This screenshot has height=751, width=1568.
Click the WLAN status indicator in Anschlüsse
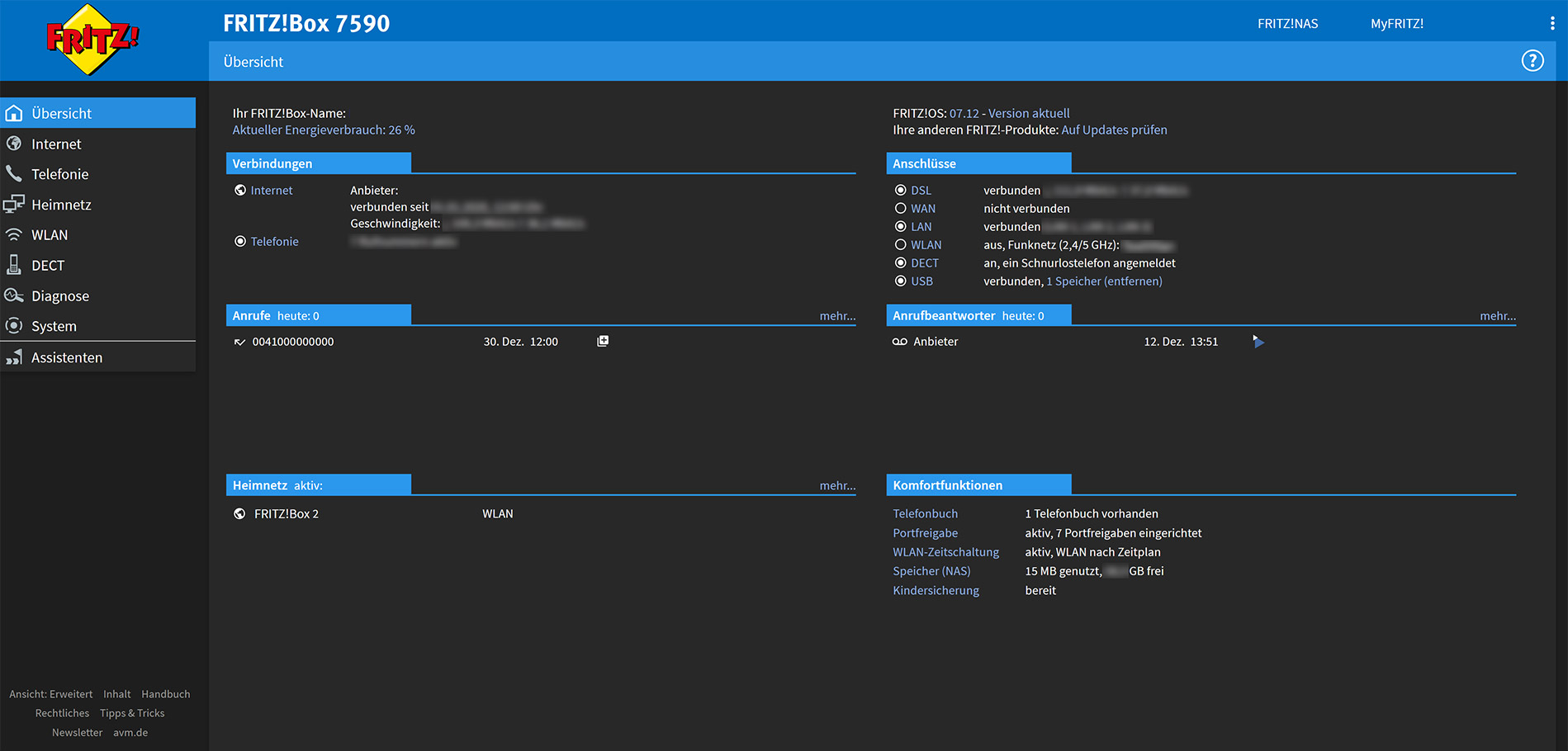point(901,245)
